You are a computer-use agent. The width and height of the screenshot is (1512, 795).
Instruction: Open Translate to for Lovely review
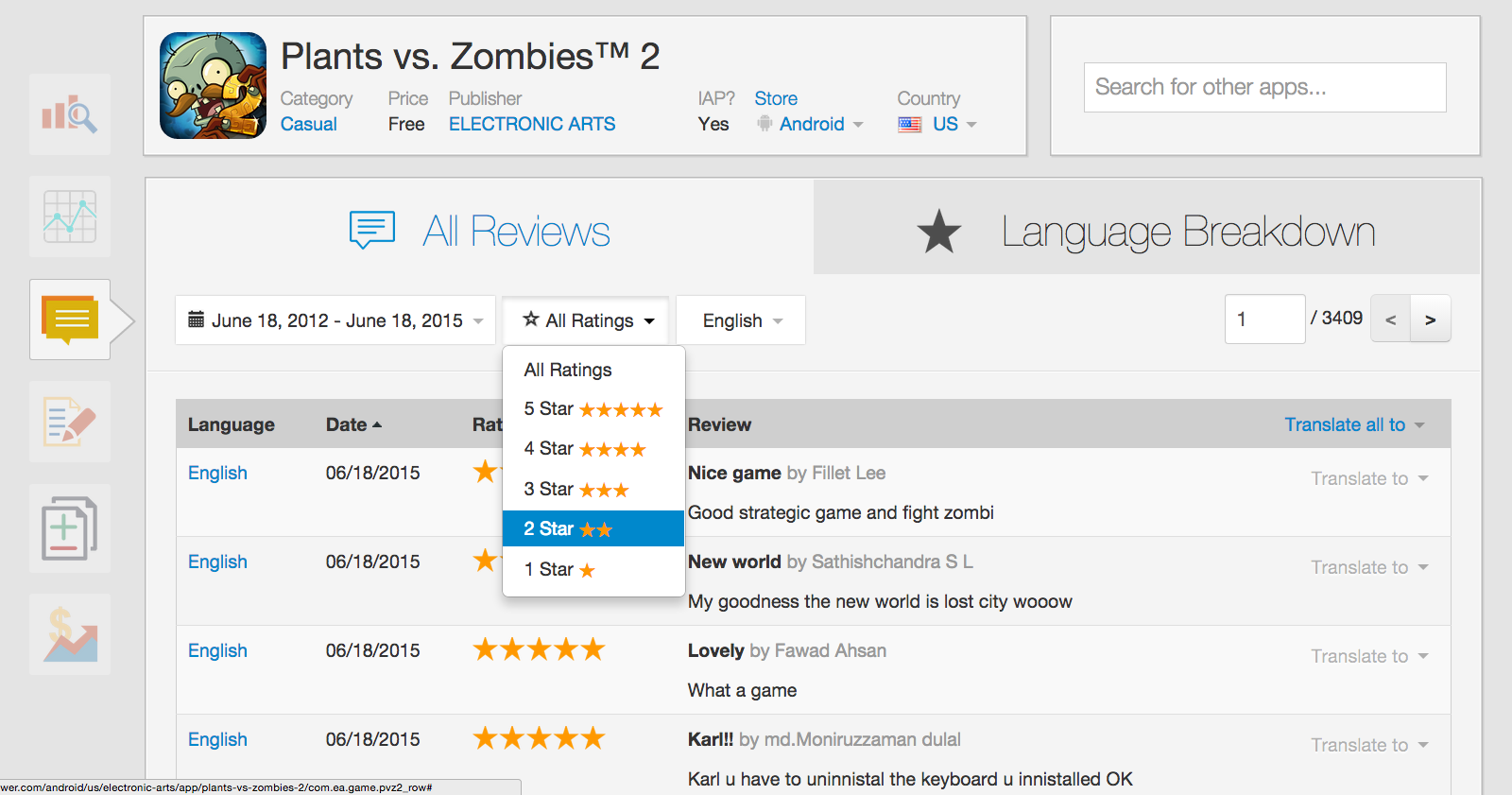click(x=1369, y=656)
